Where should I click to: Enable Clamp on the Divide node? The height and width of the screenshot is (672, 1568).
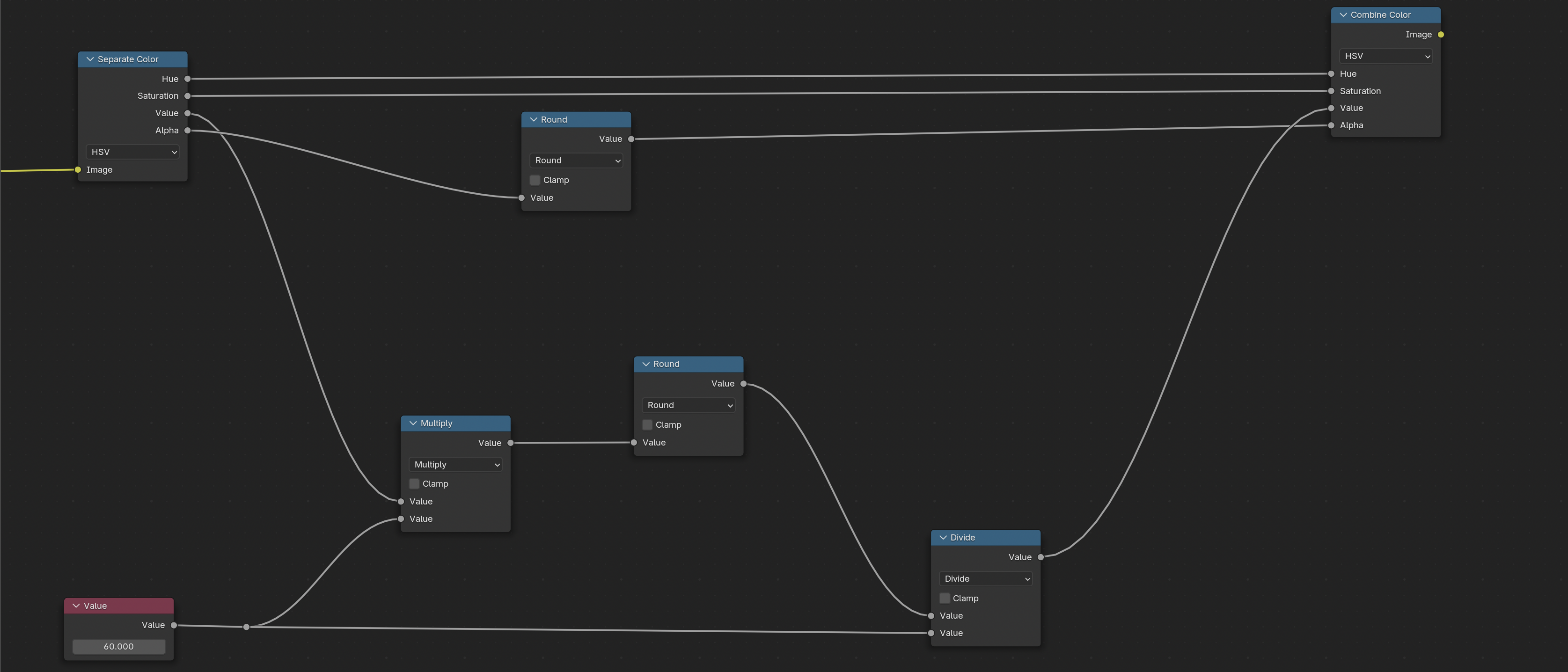tap(945, 599)
